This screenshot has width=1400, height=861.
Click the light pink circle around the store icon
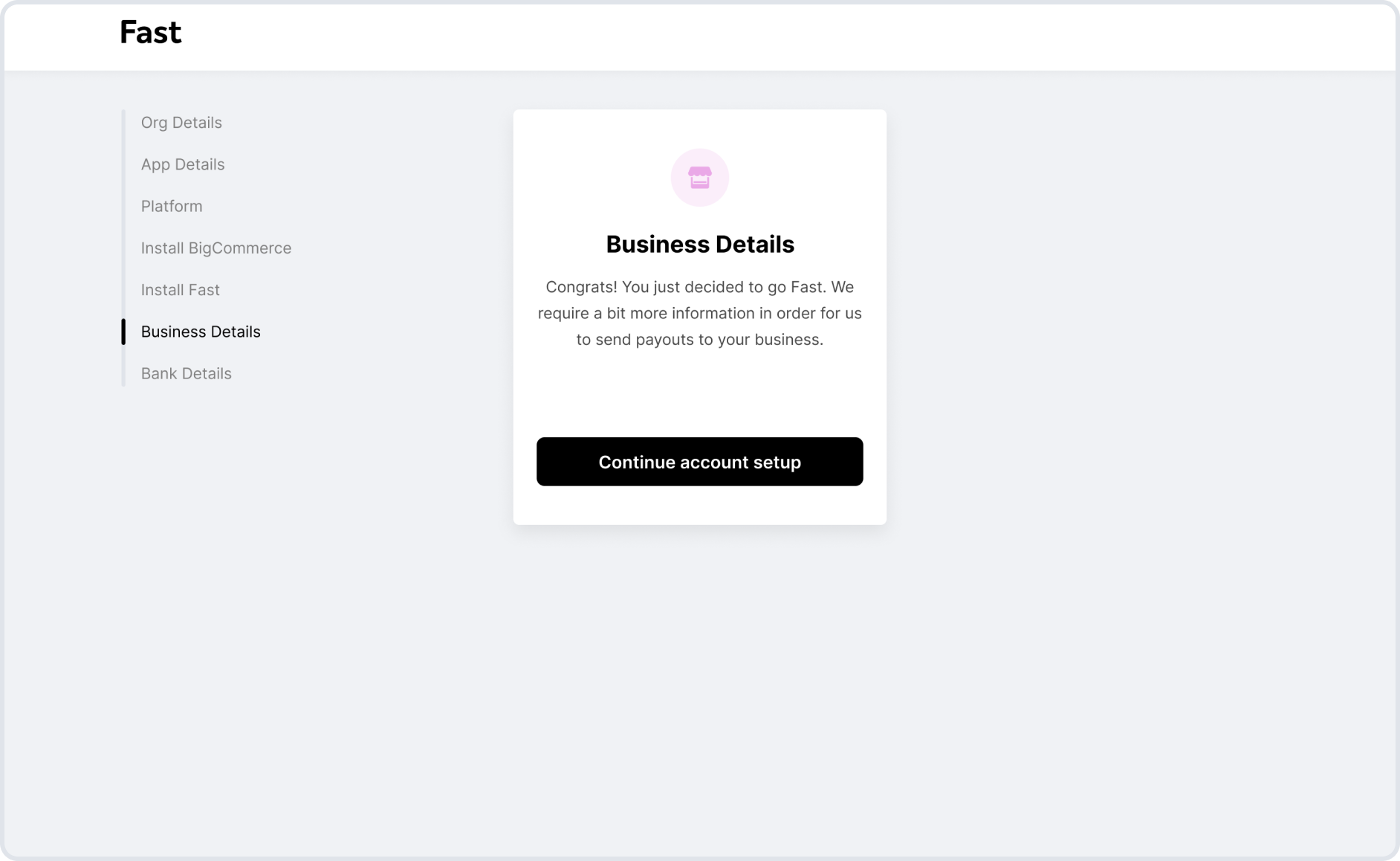[x=699, y=177]
